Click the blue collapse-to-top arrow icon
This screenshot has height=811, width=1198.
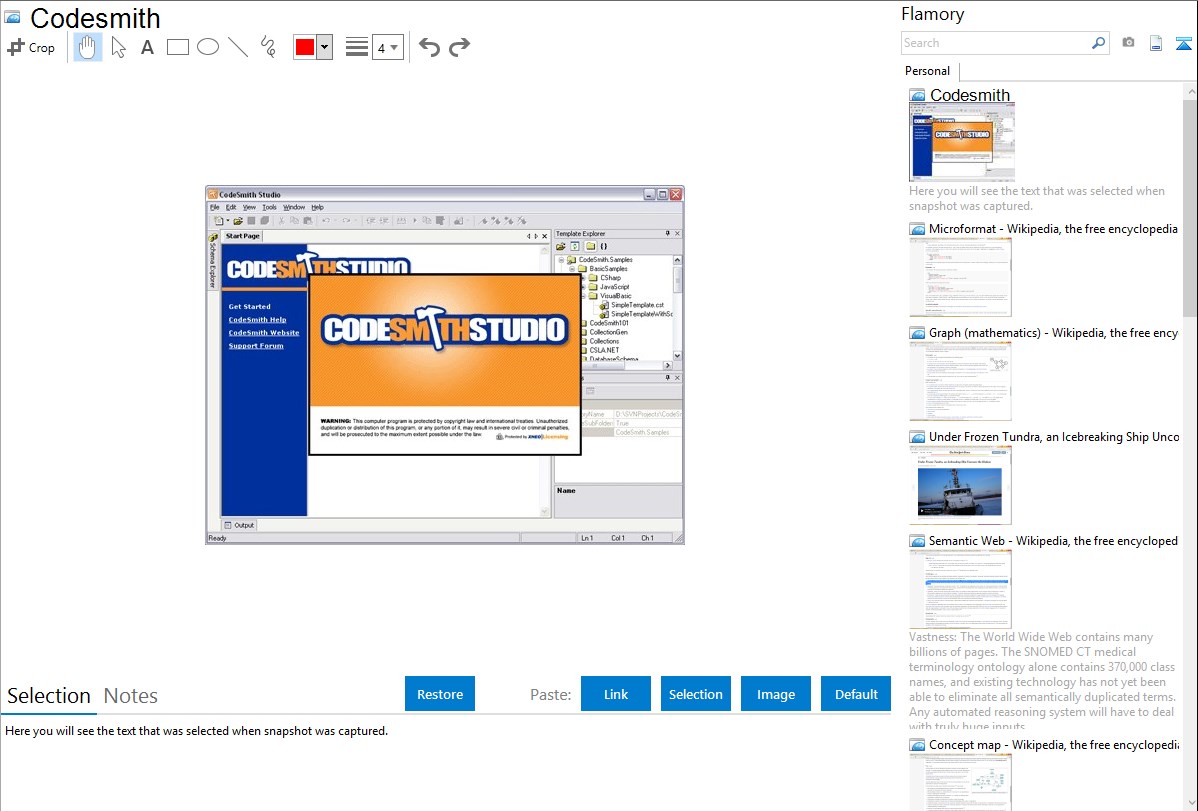click(1183, 43)
